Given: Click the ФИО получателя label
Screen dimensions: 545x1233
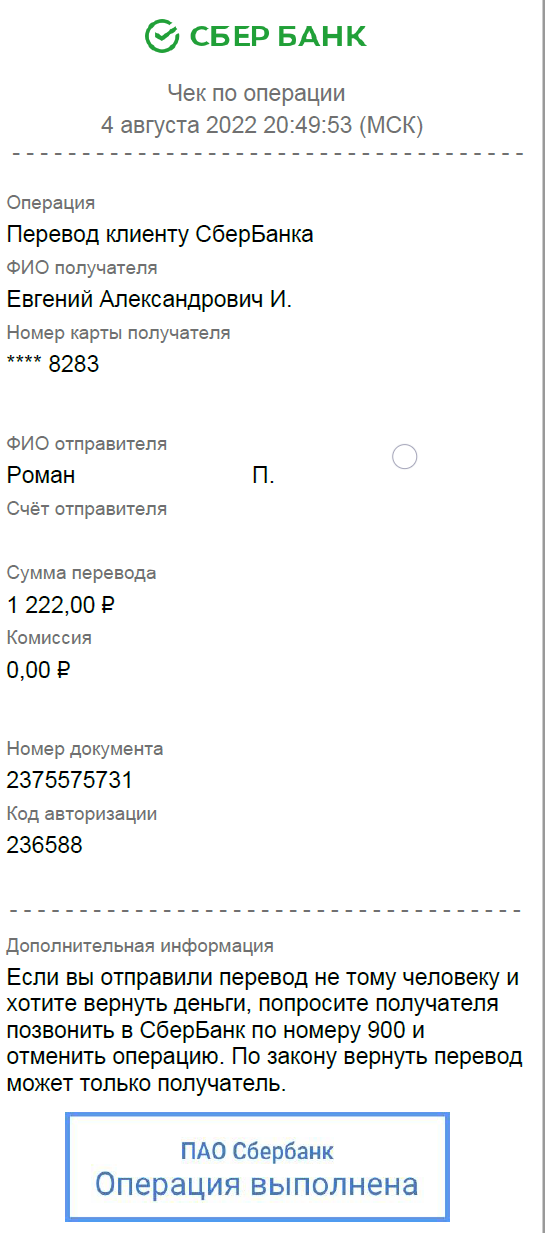Looking at the screenshot, I should (x=82, y=268).
